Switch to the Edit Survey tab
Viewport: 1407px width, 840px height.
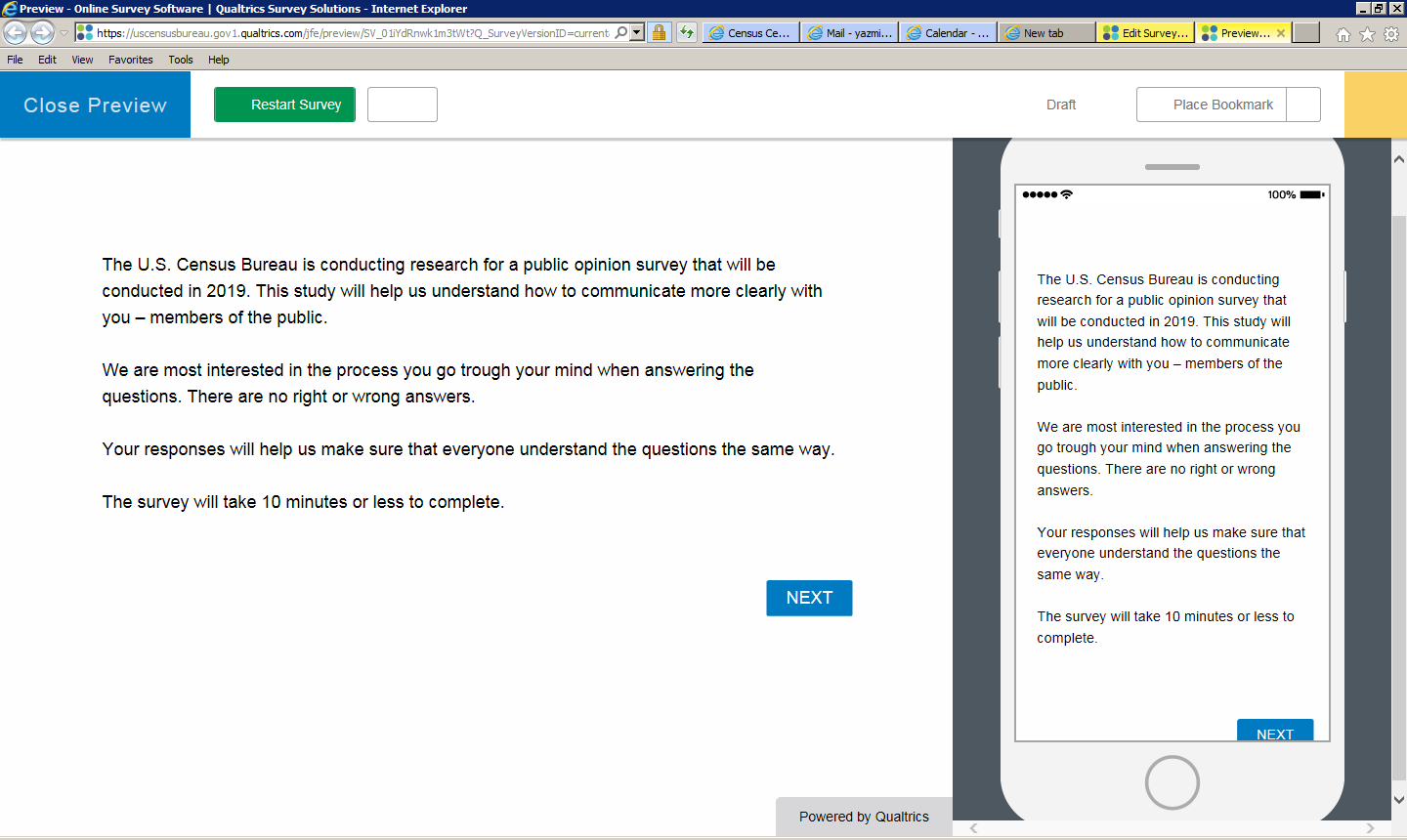pos(1145,33)
